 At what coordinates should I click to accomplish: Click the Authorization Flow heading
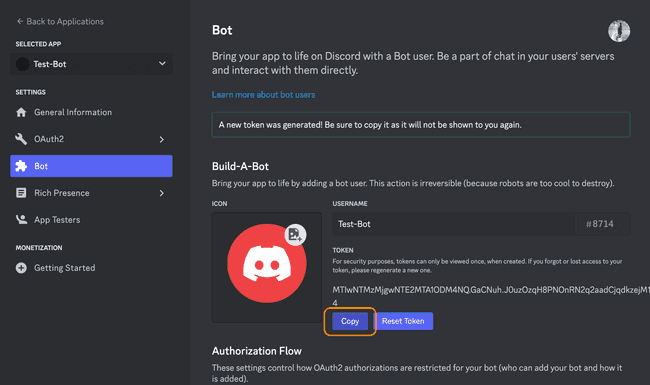tap(257, 351)
